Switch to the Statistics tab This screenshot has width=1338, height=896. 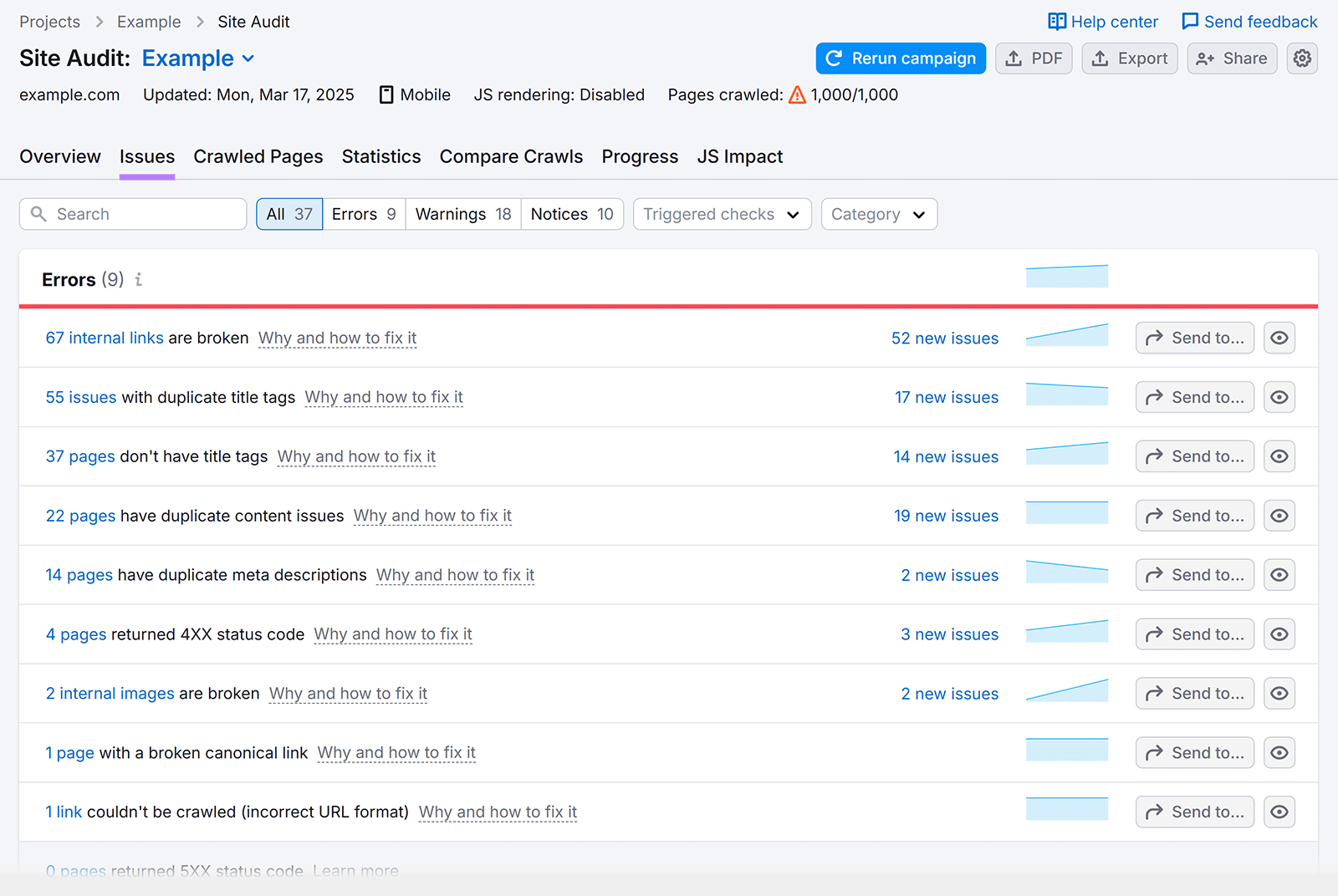381,156
